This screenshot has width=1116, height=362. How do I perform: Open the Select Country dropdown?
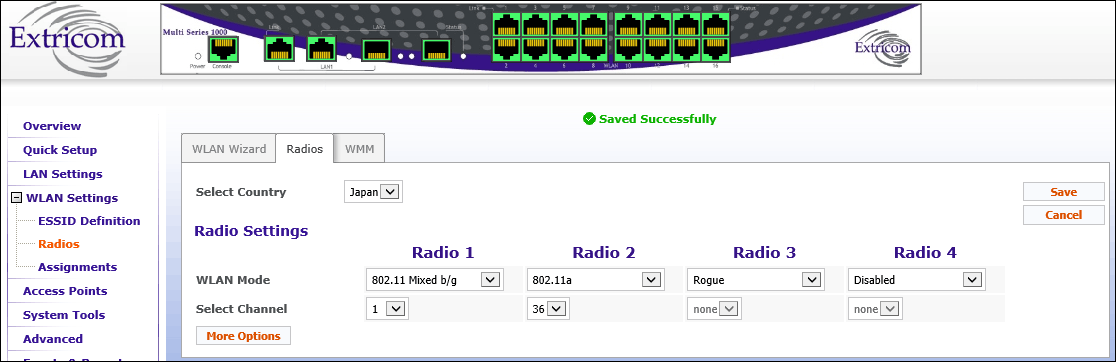373,192
